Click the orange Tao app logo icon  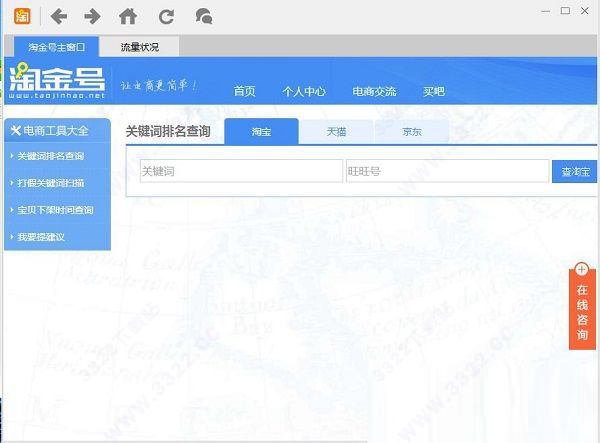(22, 16)
